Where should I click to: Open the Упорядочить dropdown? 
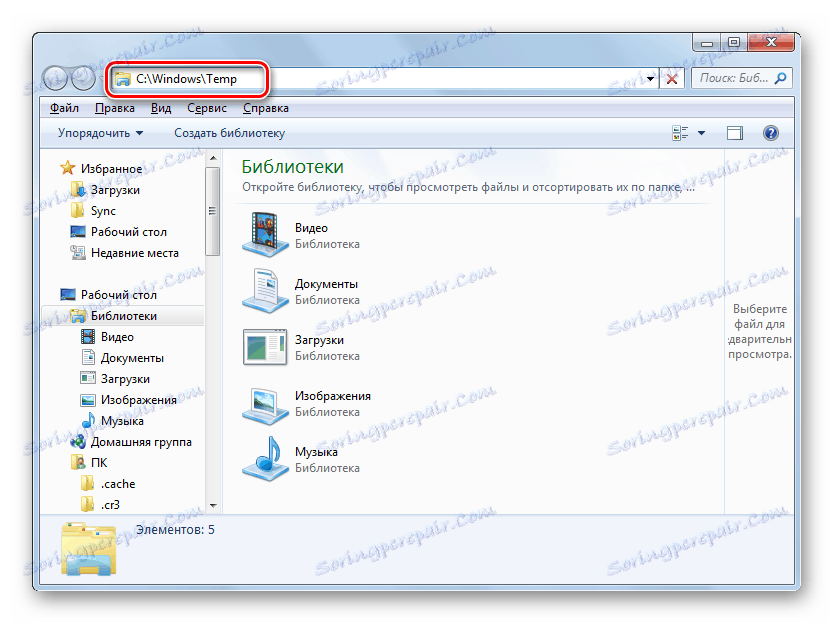pyautogui.click(x=101, y=133)
